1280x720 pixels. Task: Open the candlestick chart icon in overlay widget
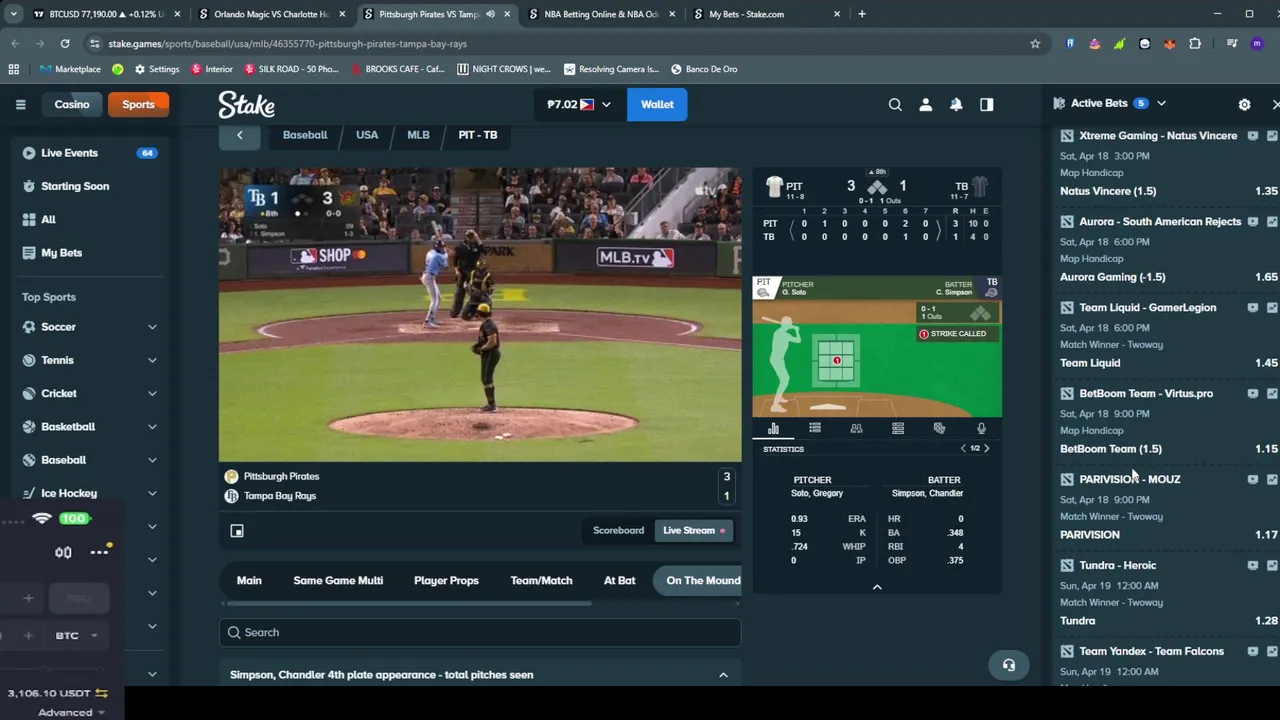click(63, 552)
